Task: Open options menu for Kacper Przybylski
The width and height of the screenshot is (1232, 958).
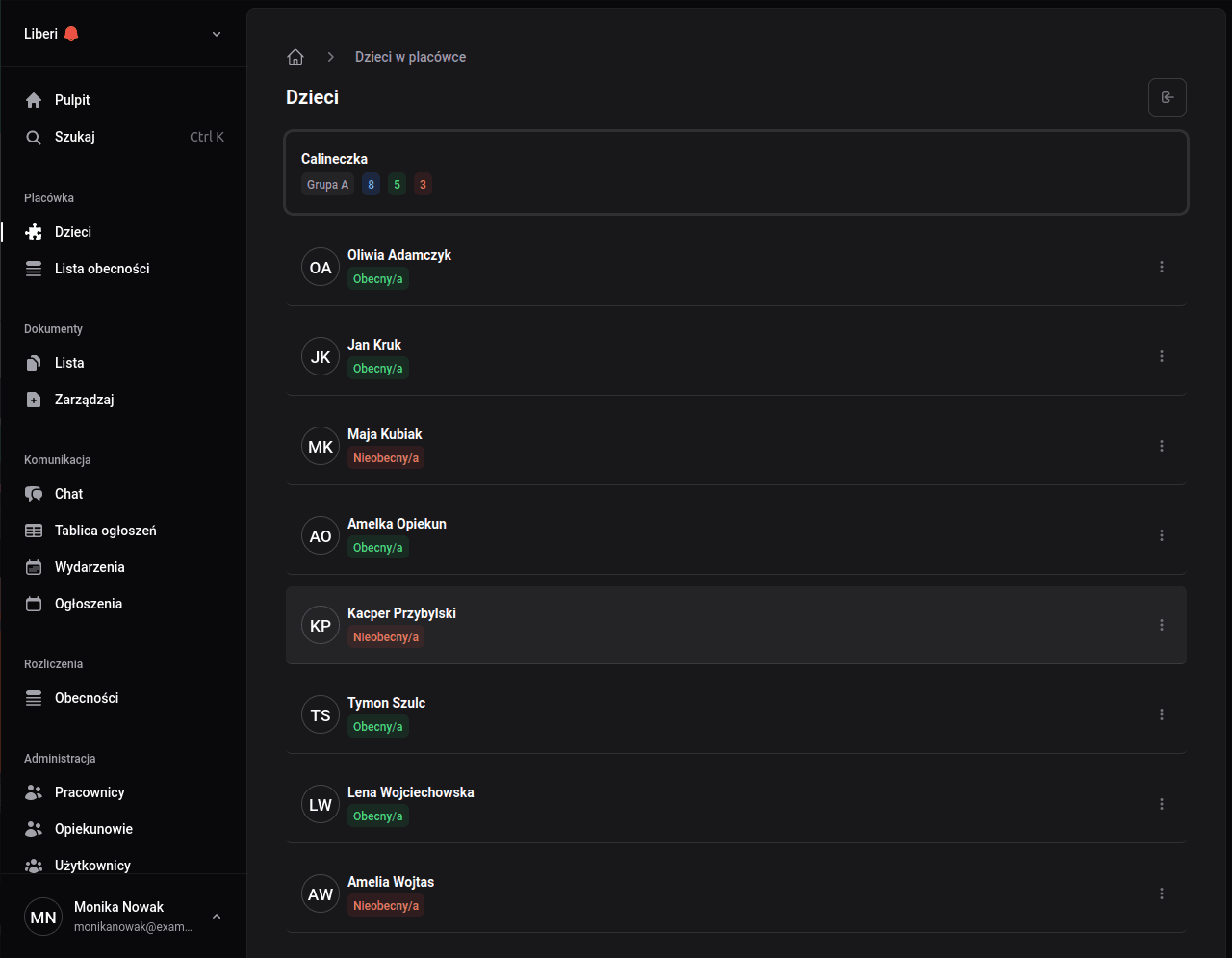Action: click(1162, 625)
